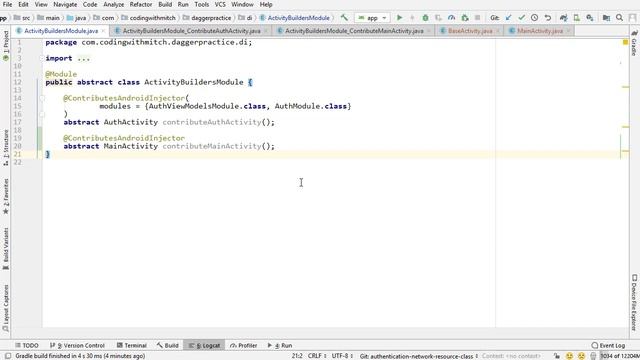Open the File menu
This screenshot has height=360, width=640.
coord(7,4)
